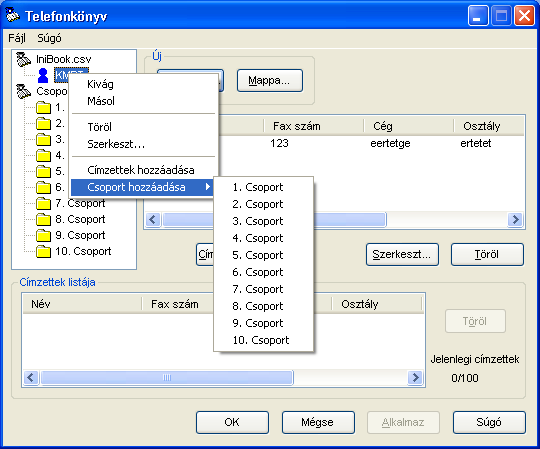Click the contact list right scroll arrow
Viewport: 540px width, 449px height.
point(516,219)
